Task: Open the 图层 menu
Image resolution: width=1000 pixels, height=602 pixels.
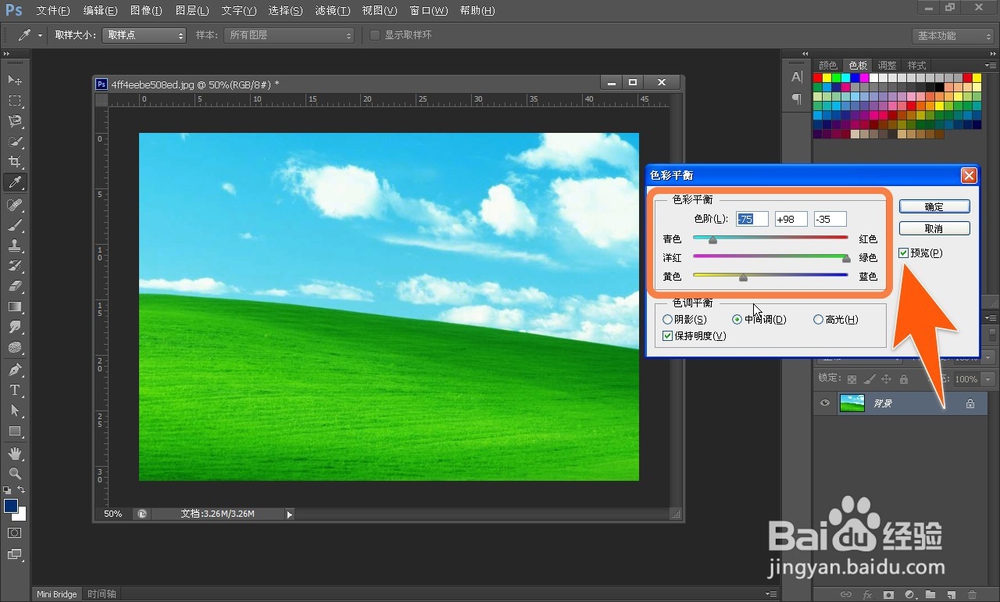Action: 192,11
